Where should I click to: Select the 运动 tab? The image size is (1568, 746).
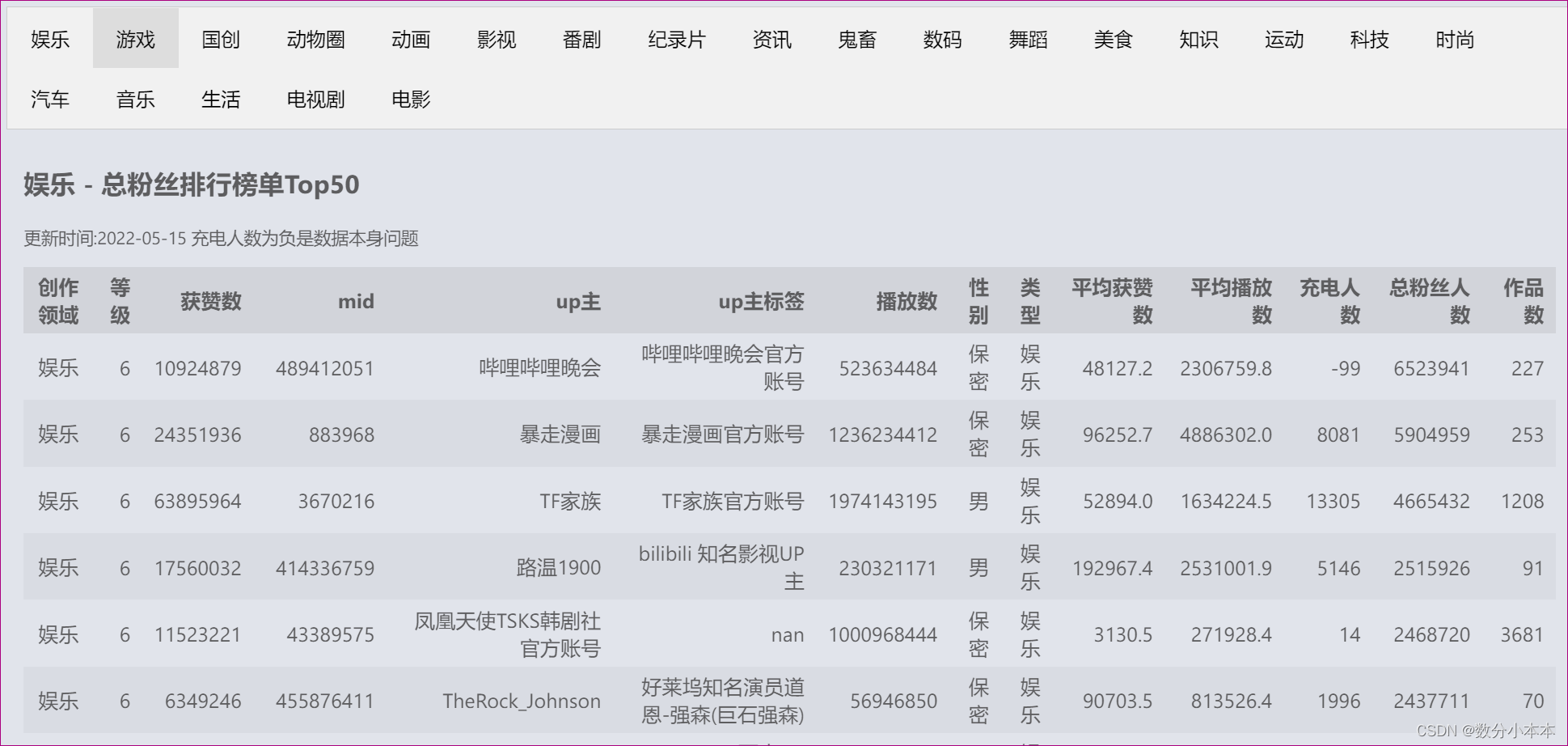pos(1284,39)
